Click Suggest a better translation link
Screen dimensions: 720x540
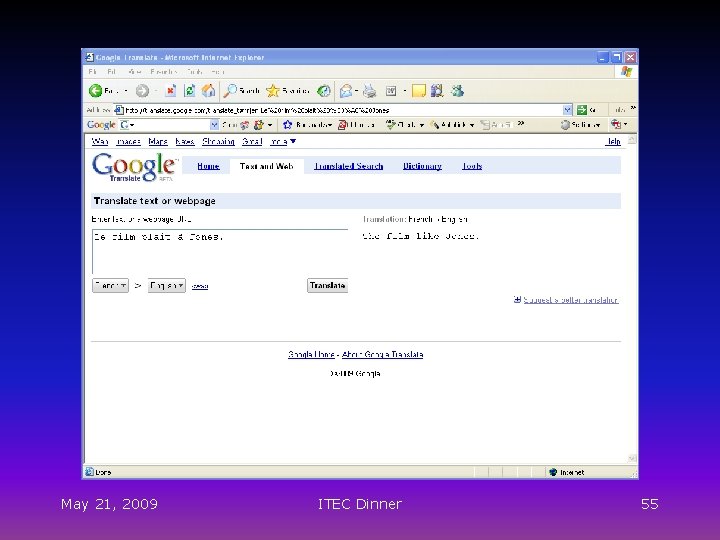pyautogui.click(x=571, y=300)
